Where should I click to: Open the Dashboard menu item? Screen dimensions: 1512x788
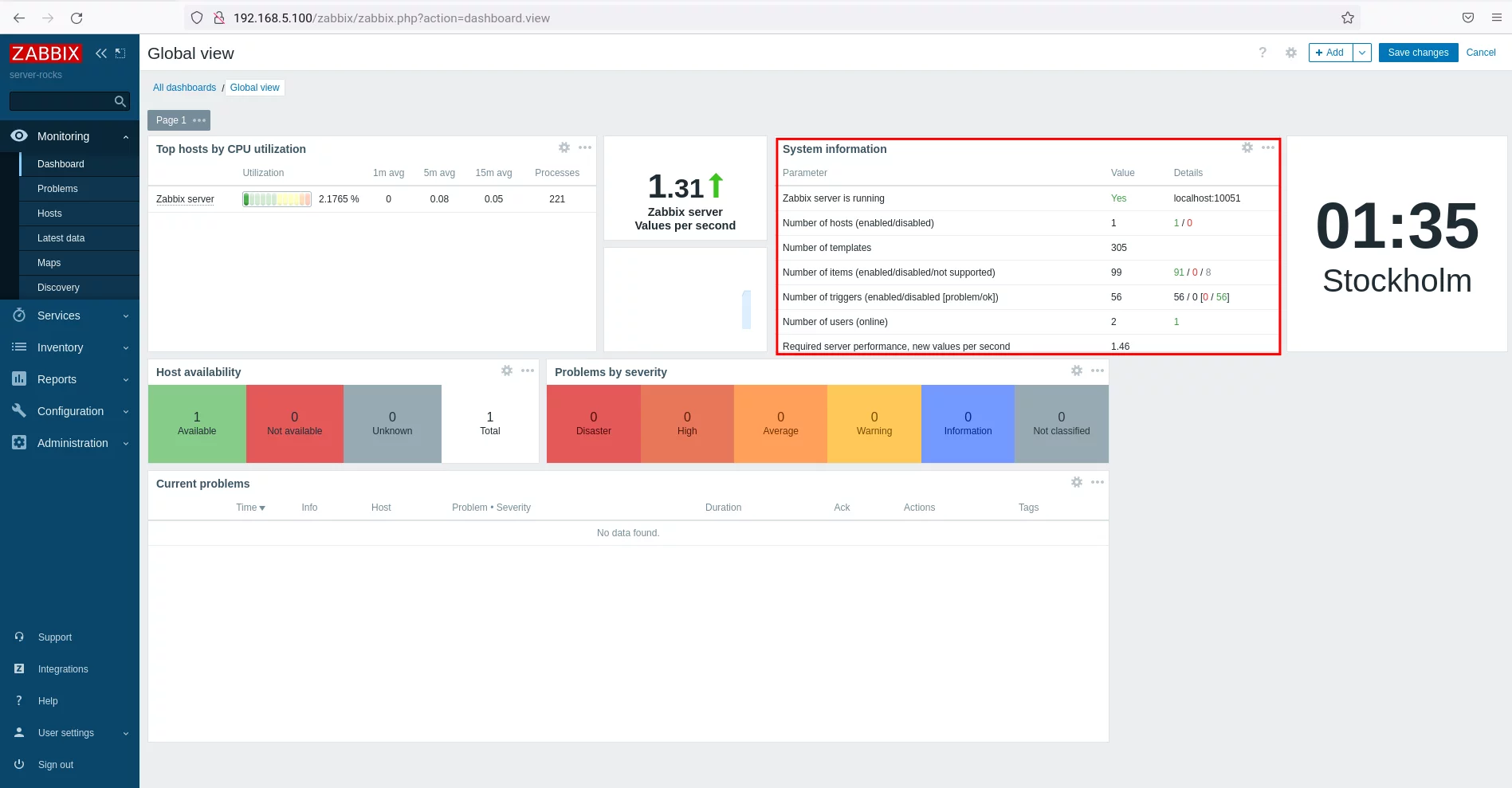(x=80, y=164)
